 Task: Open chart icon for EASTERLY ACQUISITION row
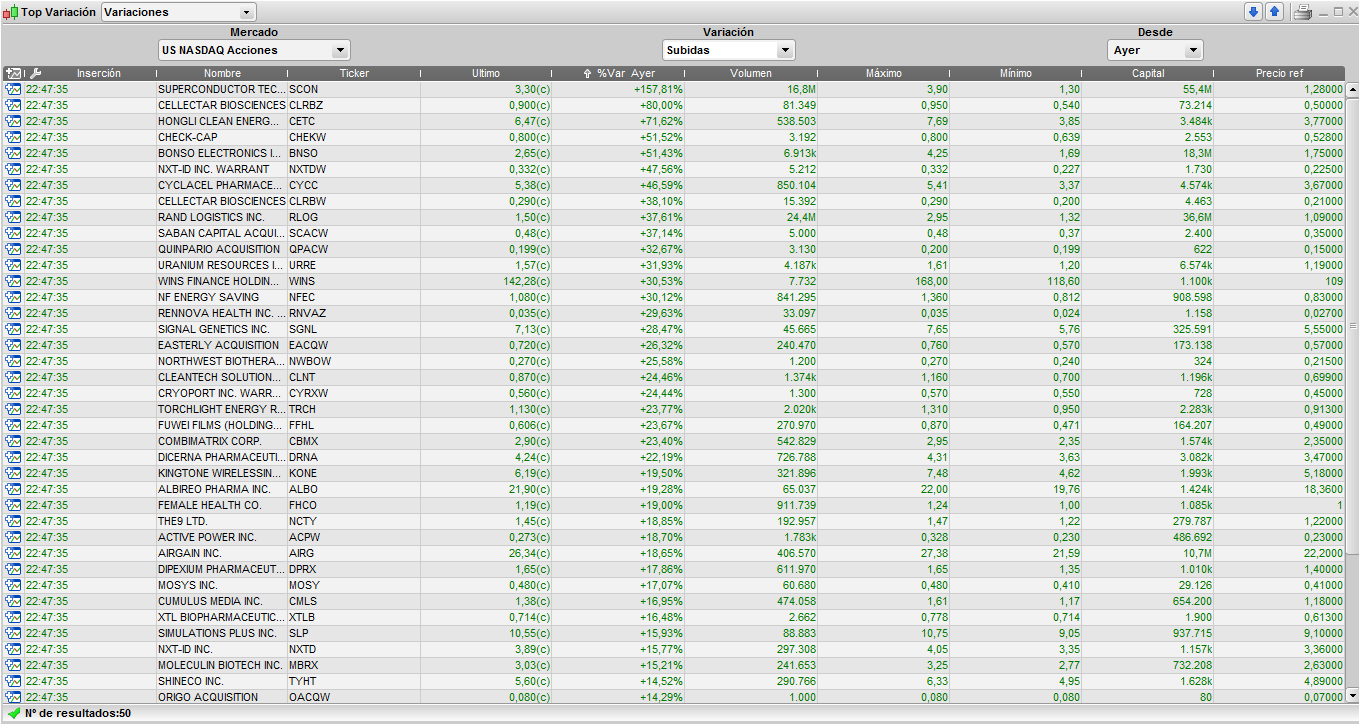click(13, 345)
